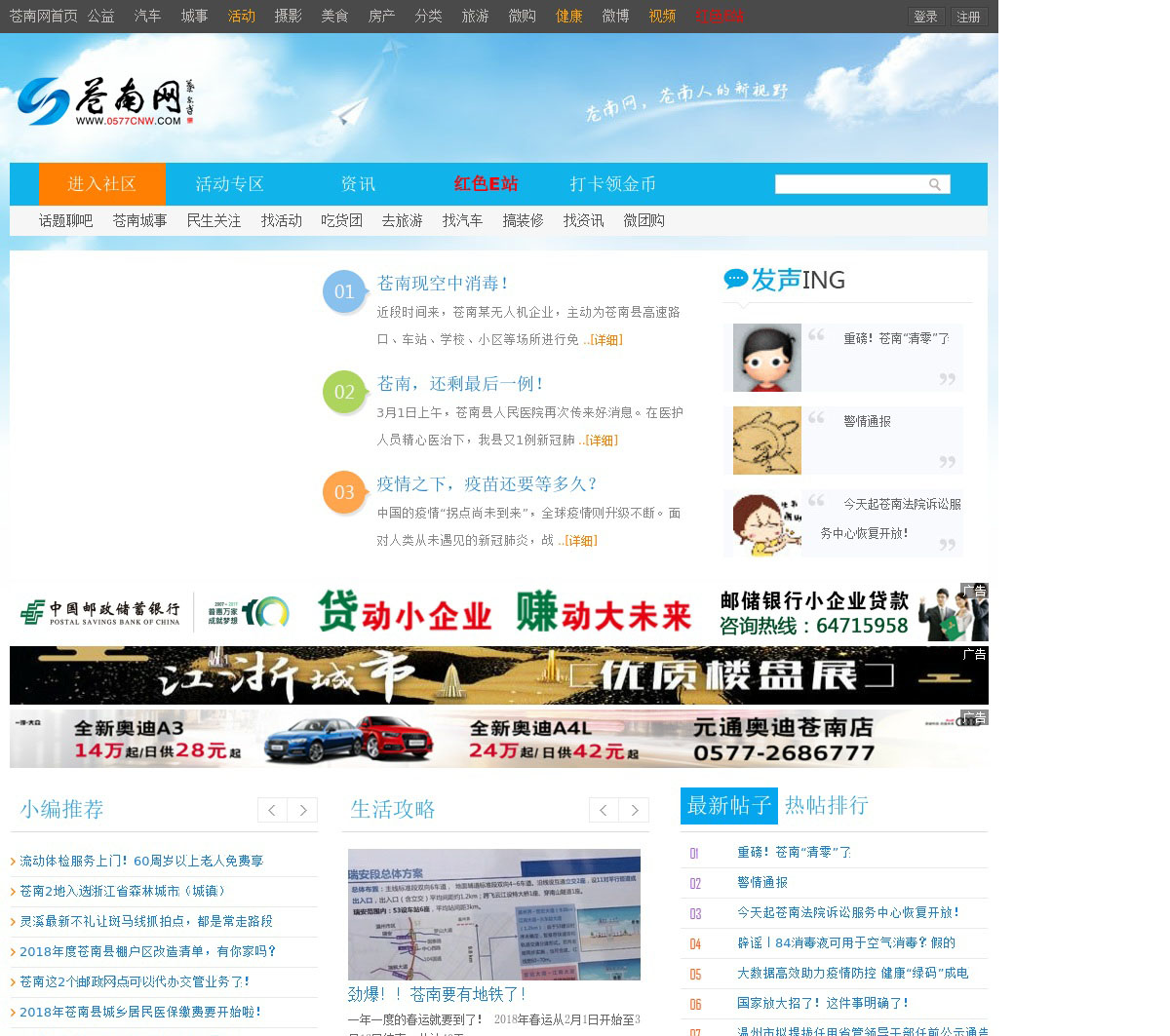
Task: Open the article 苍南现空中消毒!
Action: pyautogui.click(x=443, y=284)
